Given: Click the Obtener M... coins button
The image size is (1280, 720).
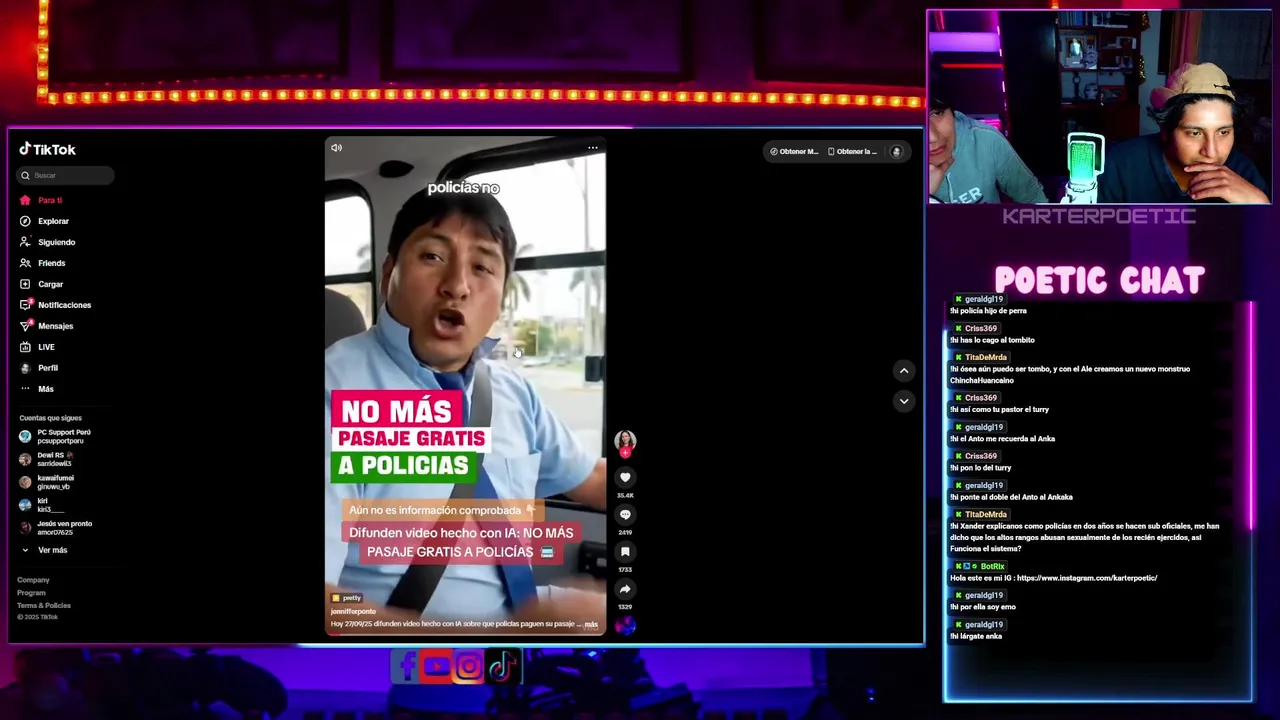Looking at the screenshot, I should coord(794,152).
